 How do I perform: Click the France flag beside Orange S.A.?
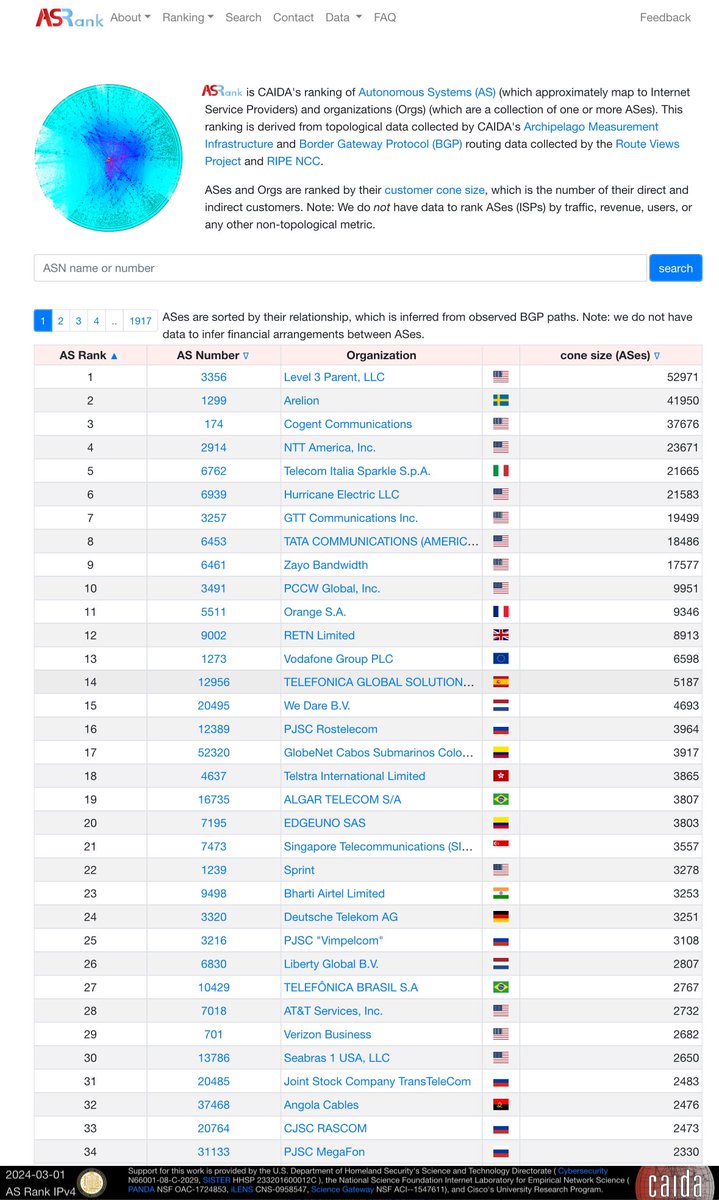(501, 612)
